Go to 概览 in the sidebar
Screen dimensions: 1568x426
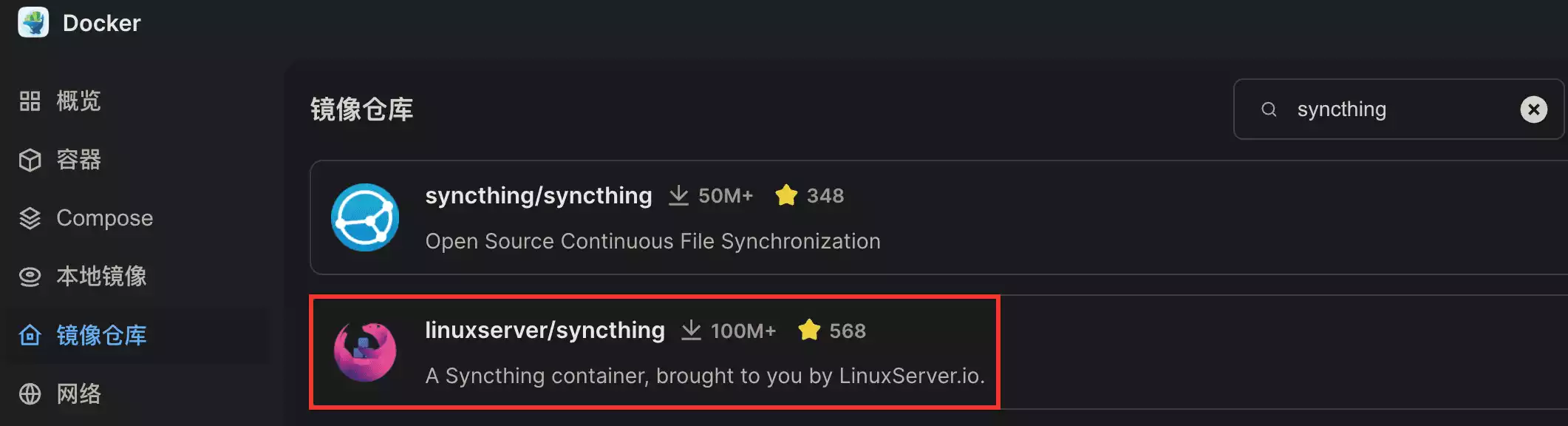[78, 101]
